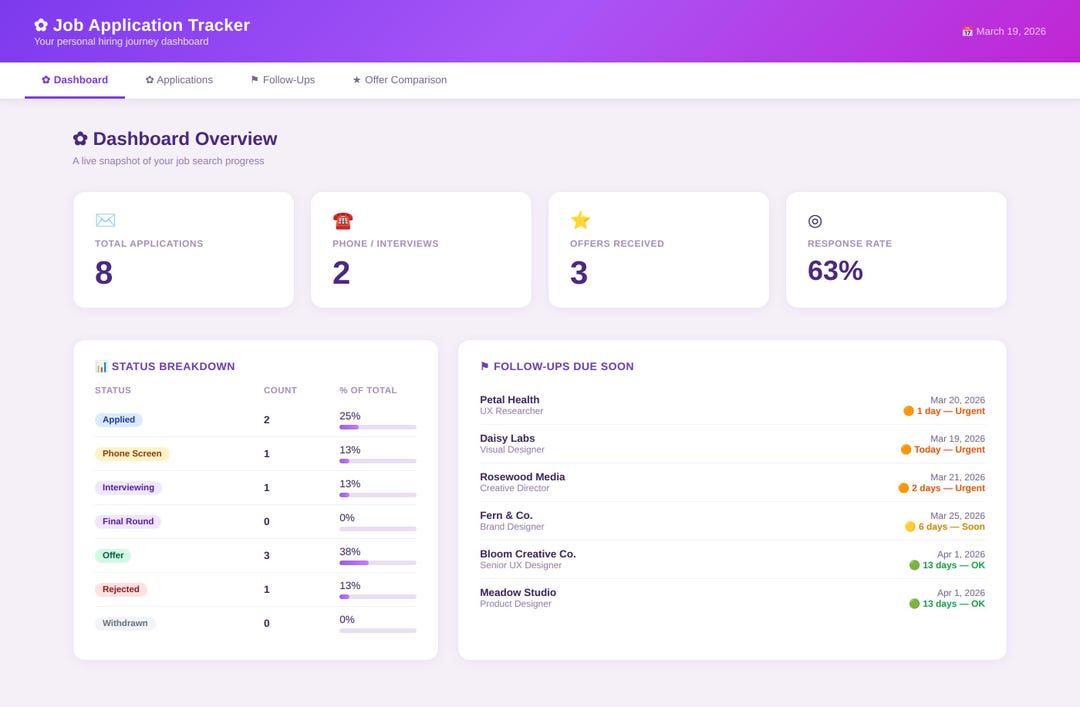1080x707 pixels.
Task: Click the Phone Screen status badge
Action: [132, 453]
